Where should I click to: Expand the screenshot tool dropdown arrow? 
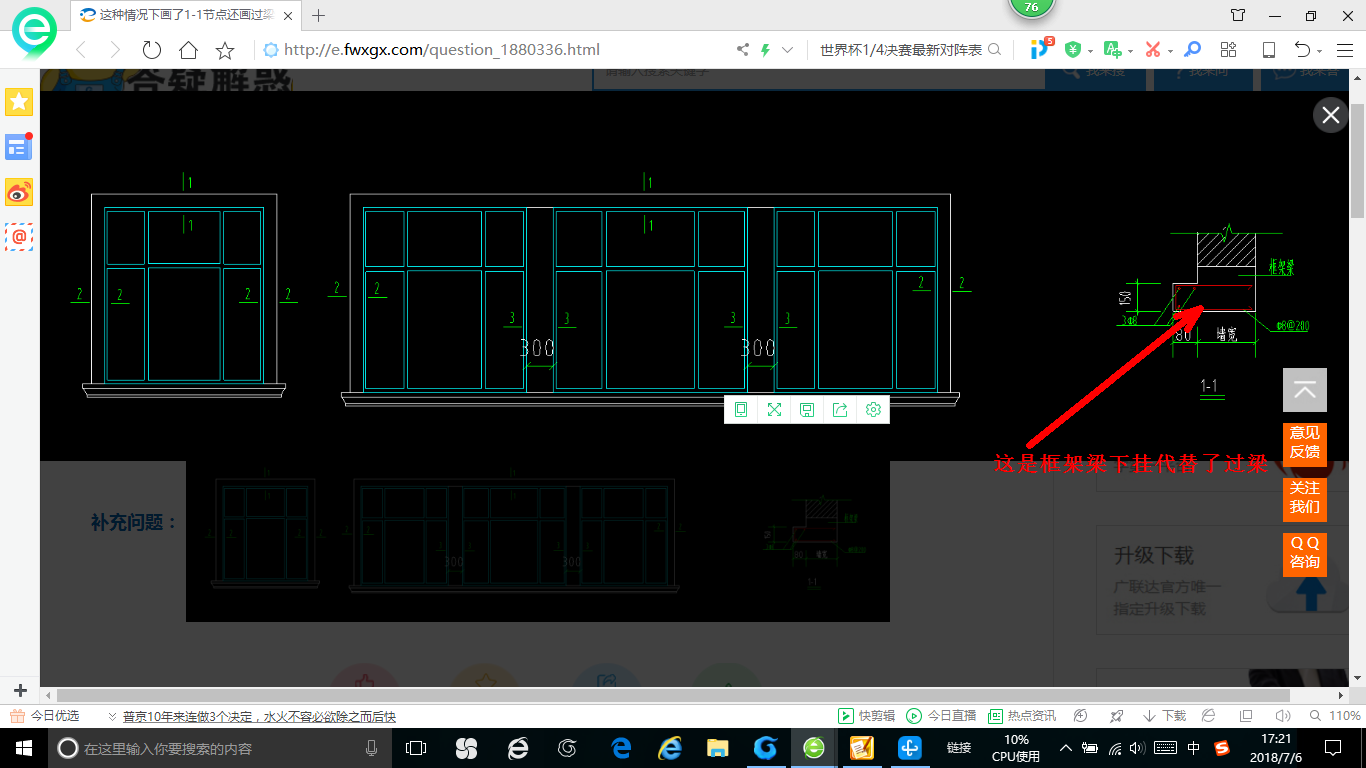[1170, 51]
